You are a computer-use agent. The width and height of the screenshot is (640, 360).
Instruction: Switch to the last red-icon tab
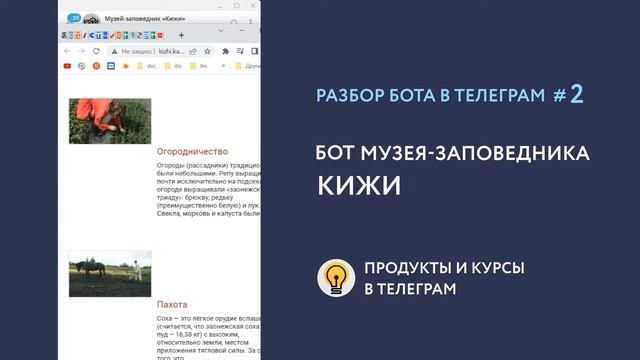coord(160,36)
